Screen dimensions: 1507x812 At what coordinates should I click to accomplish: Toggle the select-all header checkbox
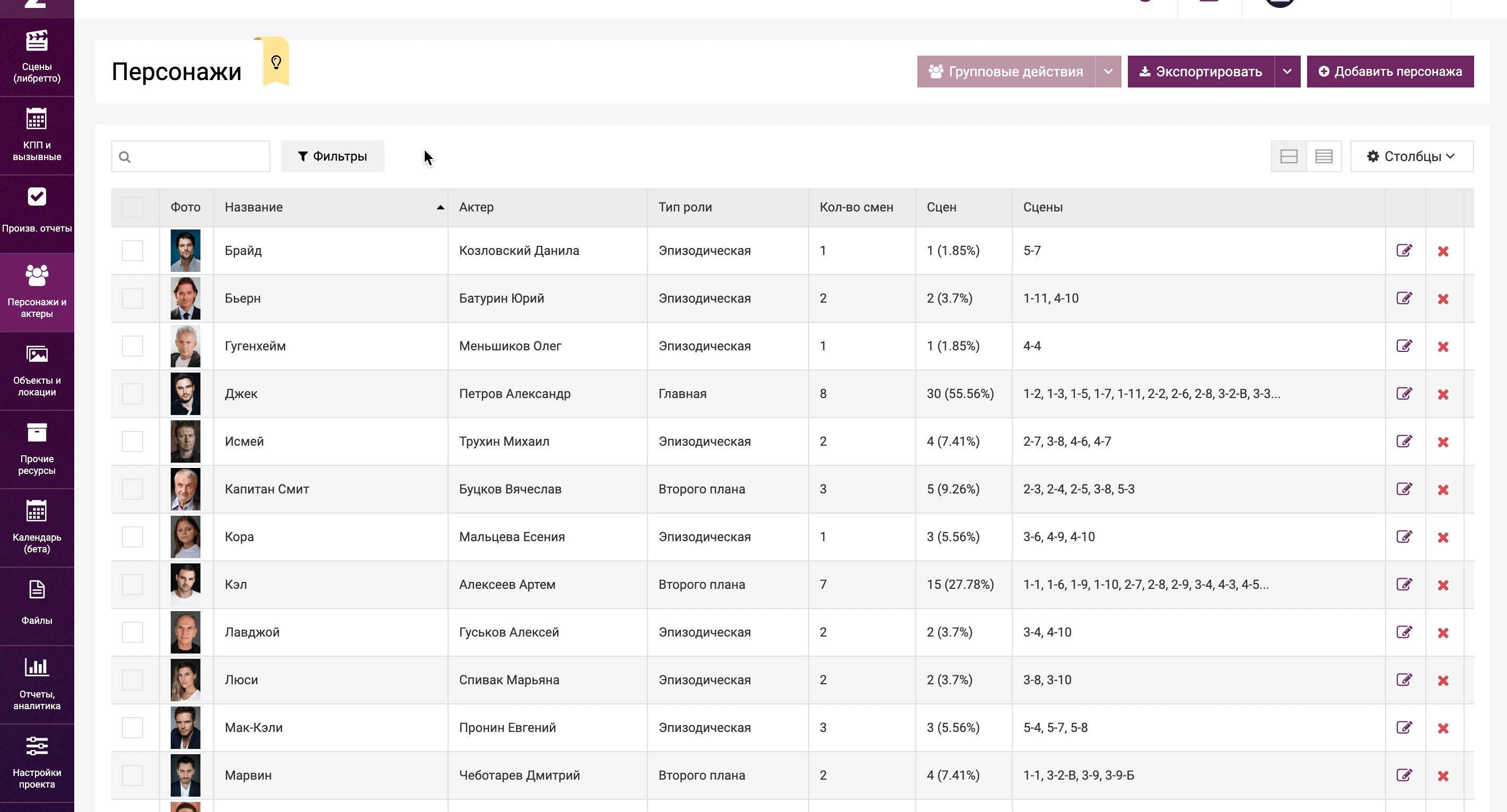click(132, 208)
